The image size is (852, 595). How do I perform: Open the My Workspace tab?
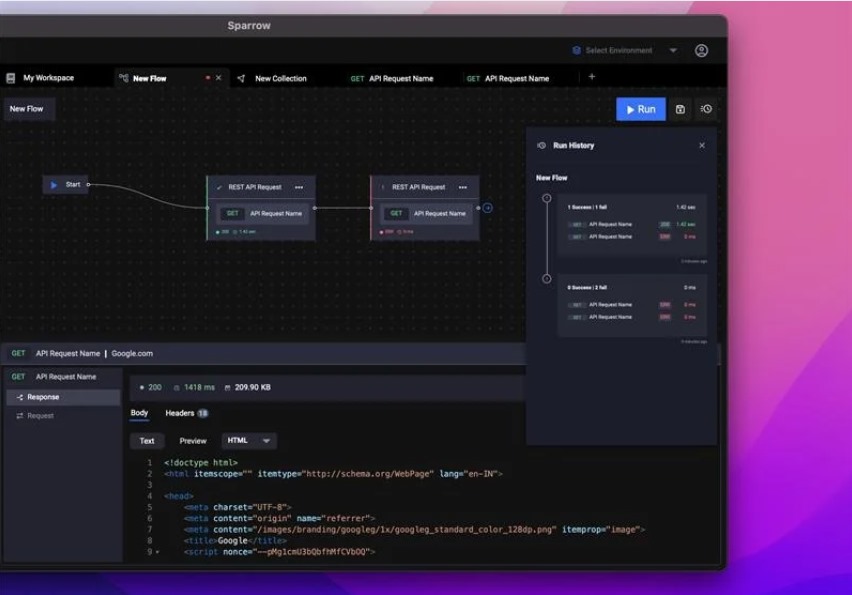coord(48,78)
